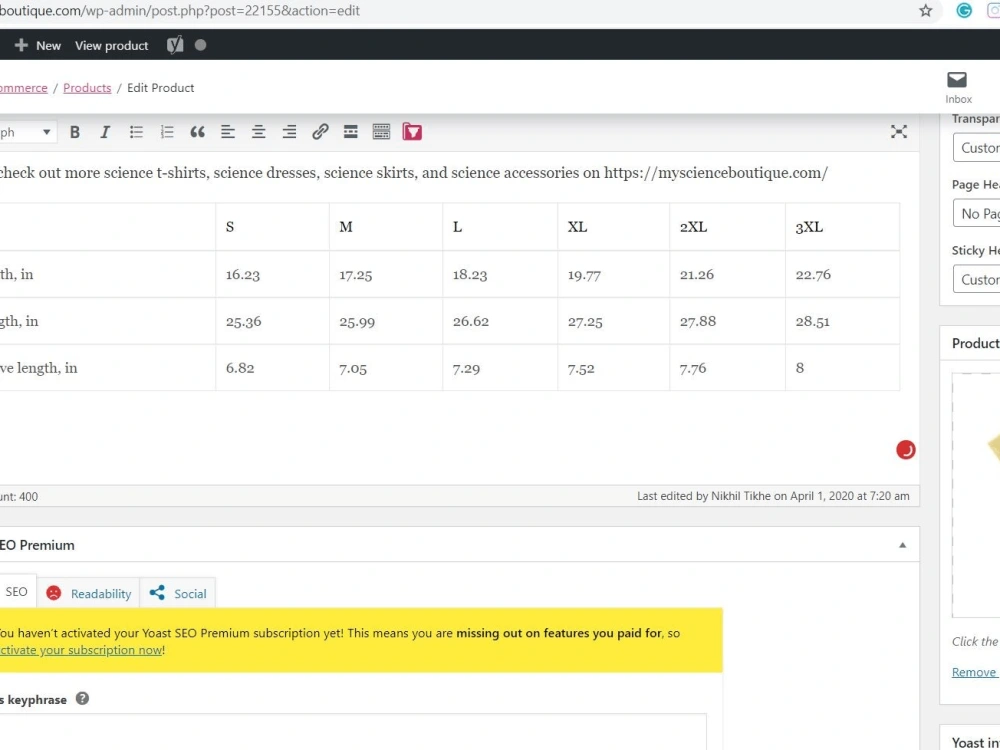This screenshot has height=750, width=1000.
Task: Click table cell 22.76
Action: tap(842, 274)
